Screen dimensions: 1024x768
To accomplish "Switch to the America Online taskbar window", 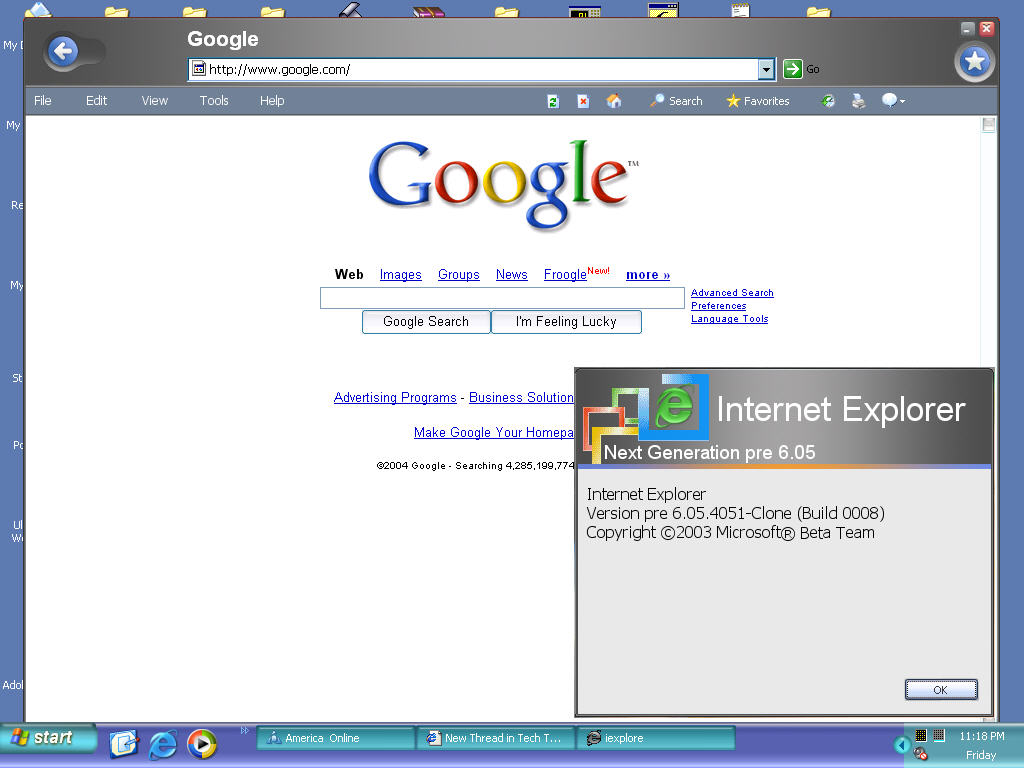I will [335, 738].
